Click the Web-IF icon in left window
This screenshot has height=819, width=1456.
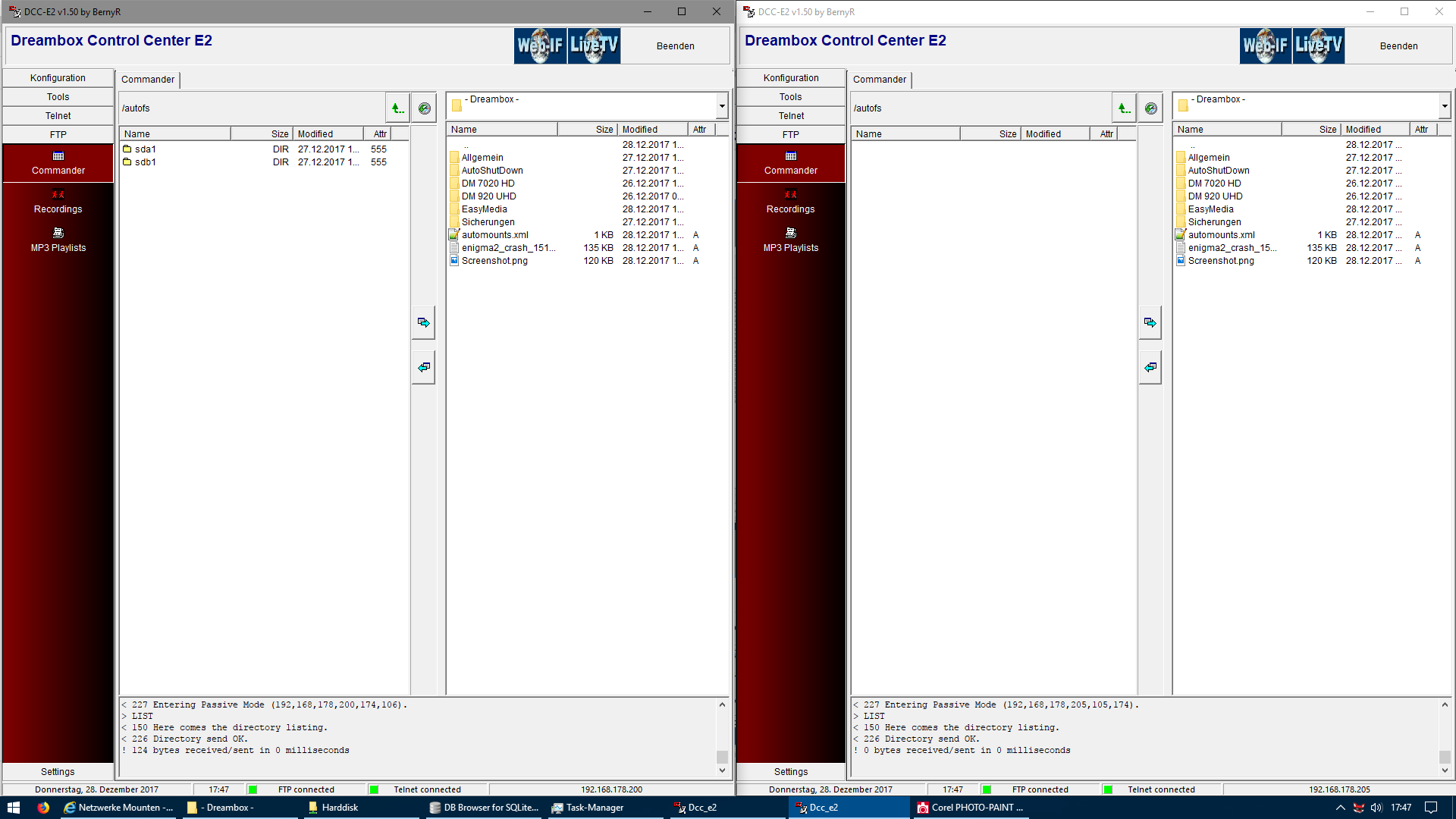(x=540, y=45)
